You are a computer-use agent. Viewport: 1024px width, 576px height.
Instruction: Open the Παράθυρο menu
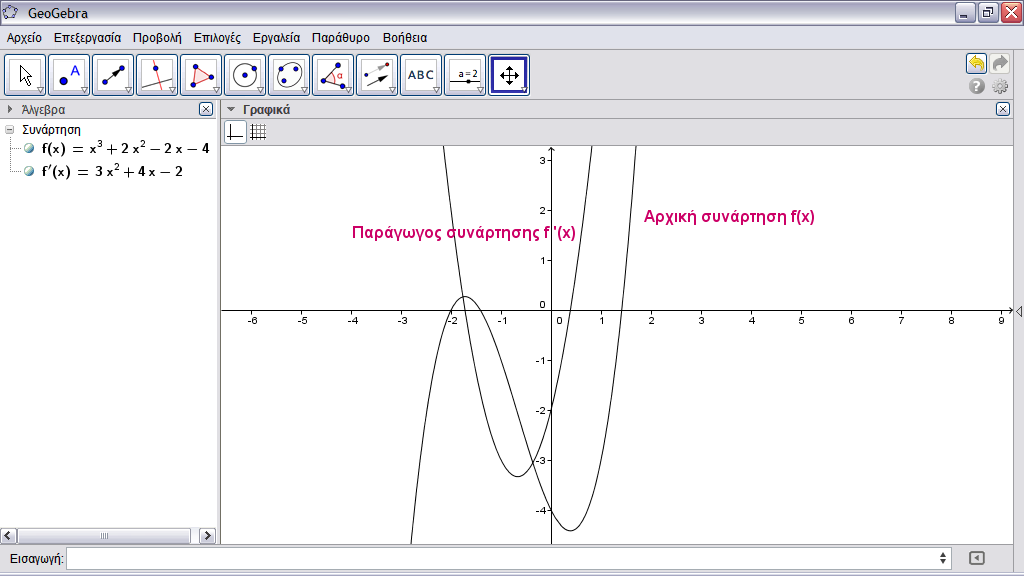pyautogui.click(x=341, y=38)
